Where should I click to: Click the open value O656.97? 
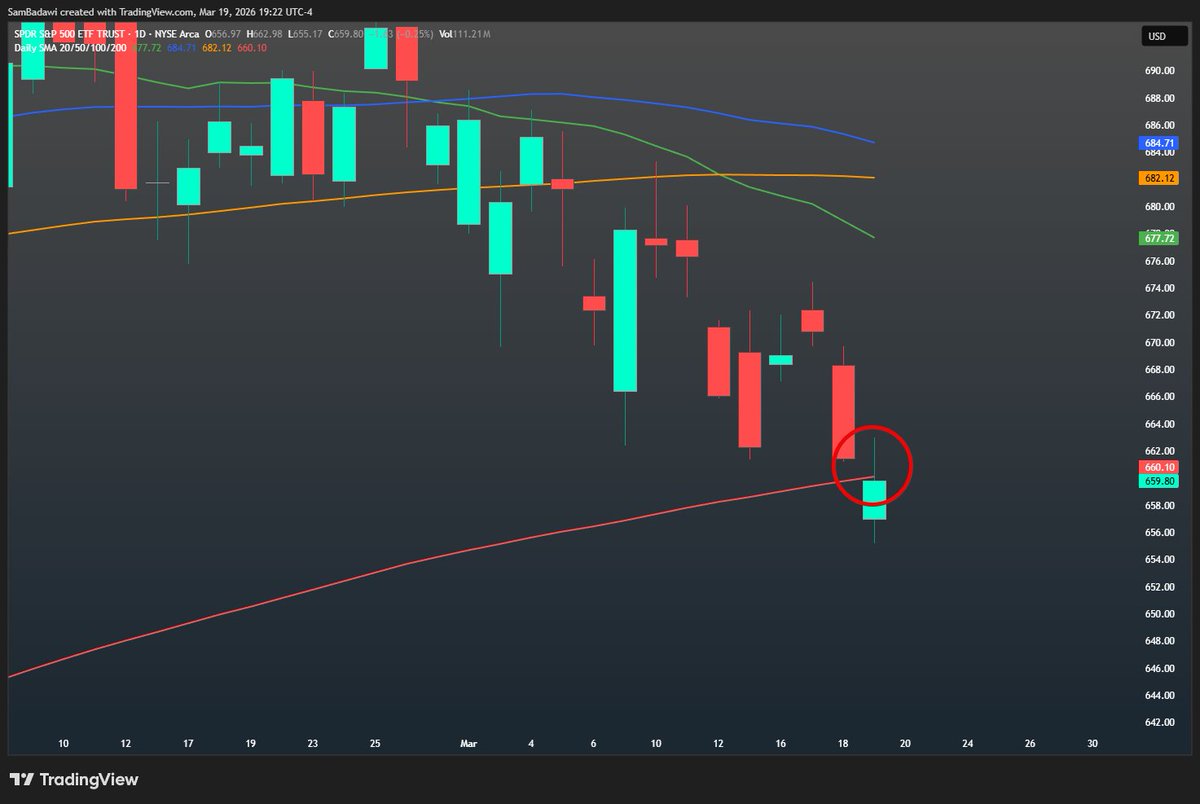pyautogui.click(x=222, y=34)
